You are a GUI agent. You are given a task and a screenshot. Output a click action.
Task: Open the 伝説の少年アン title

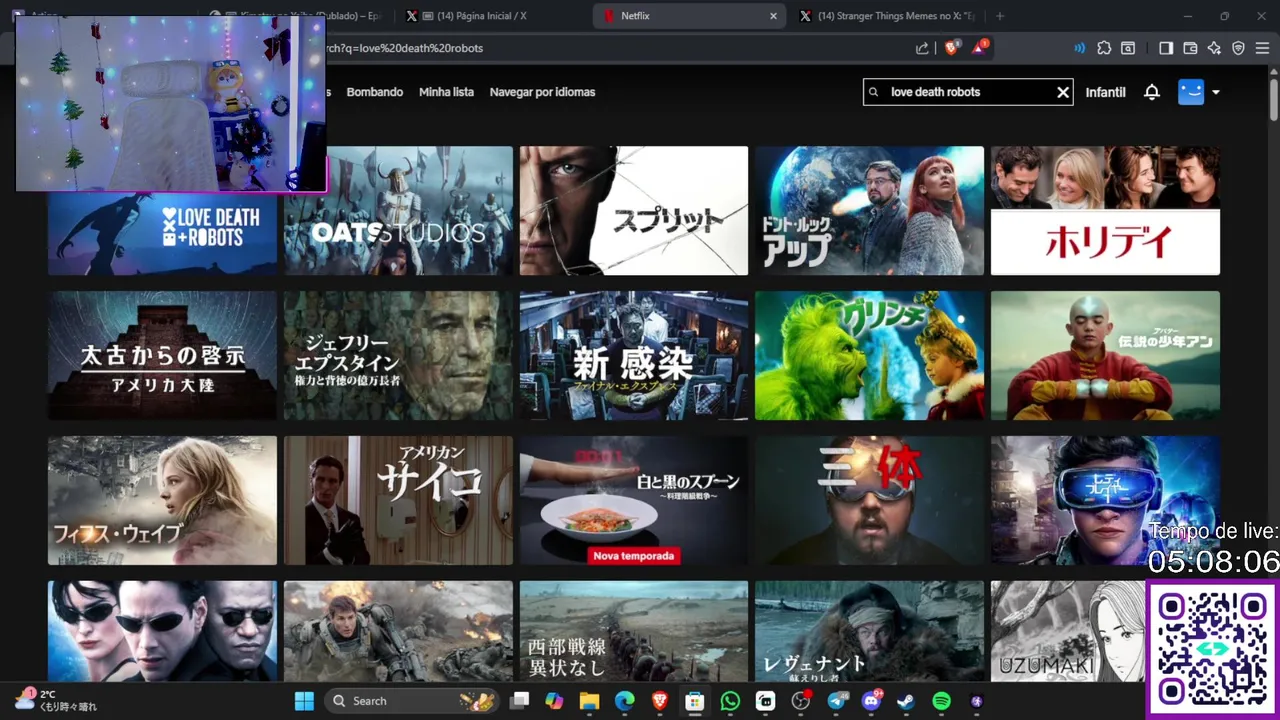pyautogui.click(x=1105, y=355)
